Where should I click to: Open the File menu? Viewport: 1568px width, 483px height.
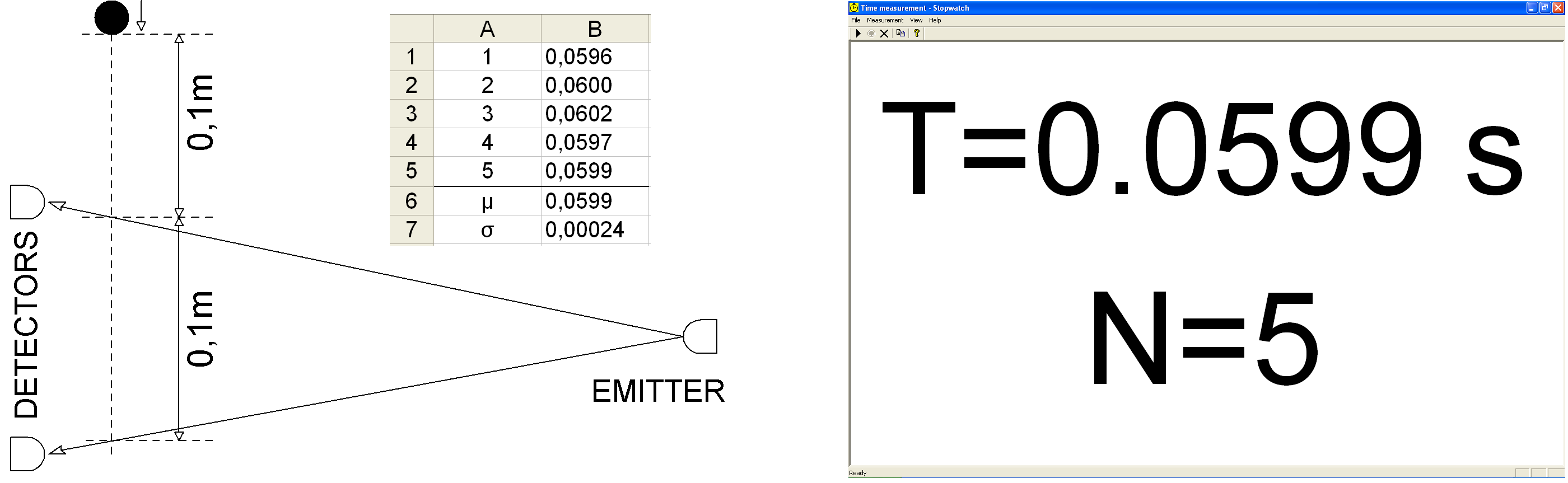click(x=856, y=20)
